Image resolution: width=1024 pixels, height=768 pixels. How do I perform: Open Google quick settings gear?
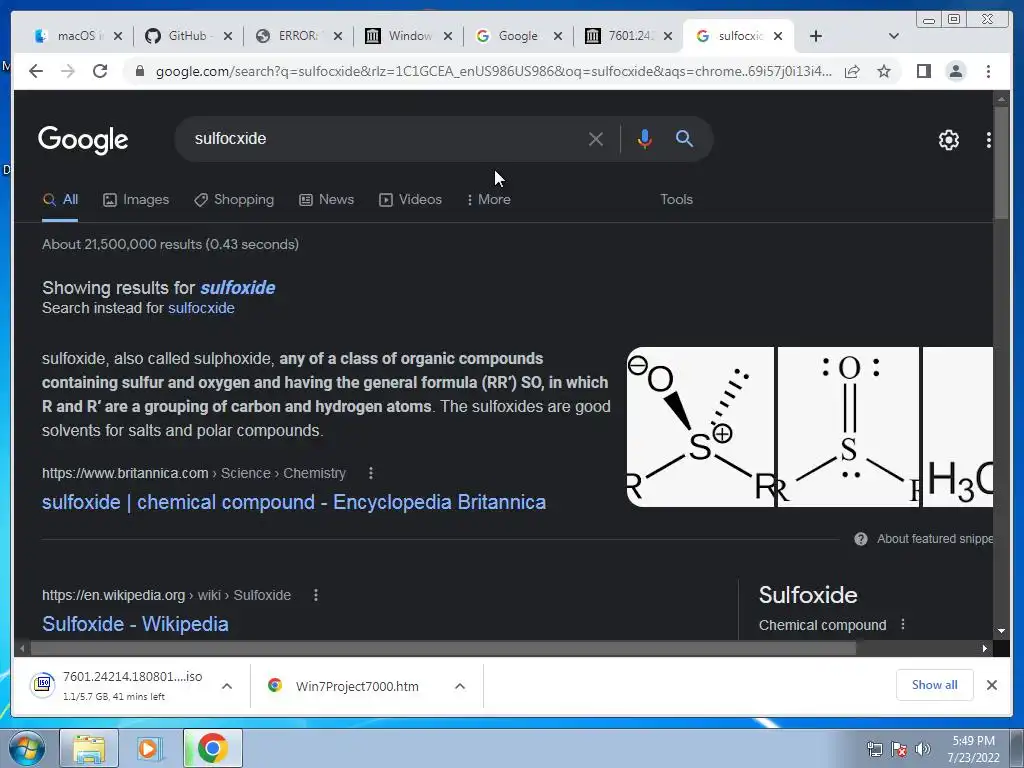pyautogui.click(x=949, y=140)
